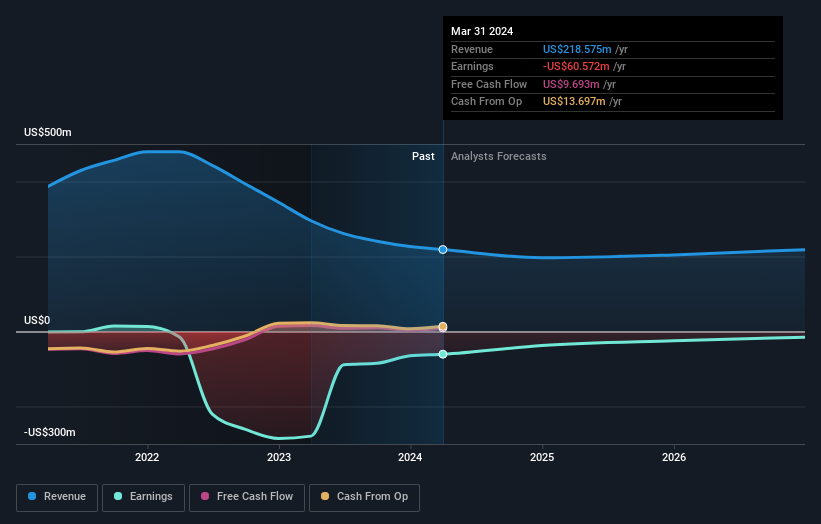The image size is (821, 524).
Task: Click the 2024 x-axis label
Action: click(410, 457)
